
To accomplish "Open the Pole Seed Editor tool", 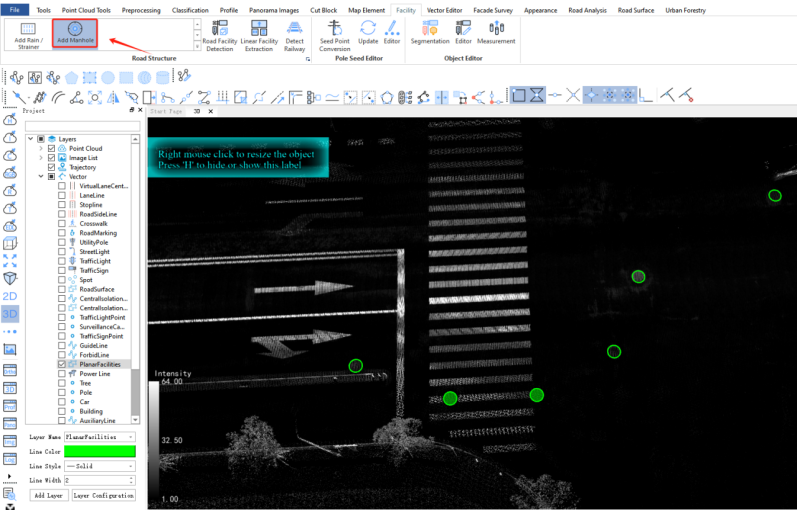I will [392, 32].
